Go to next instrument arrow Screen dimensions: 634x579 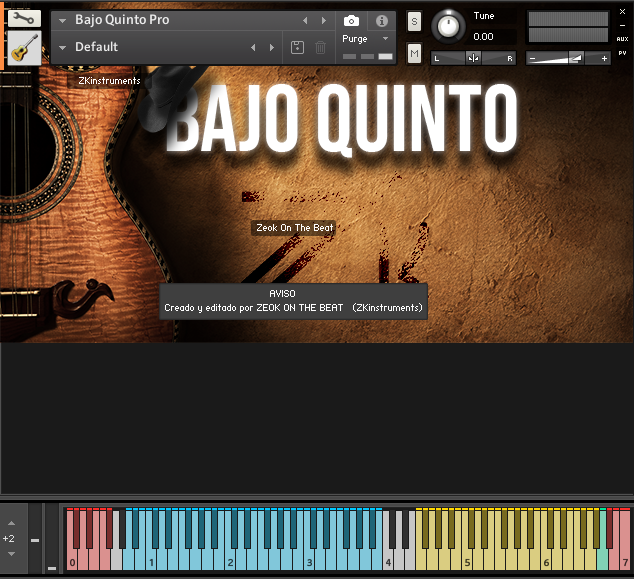tap(323, 21)
